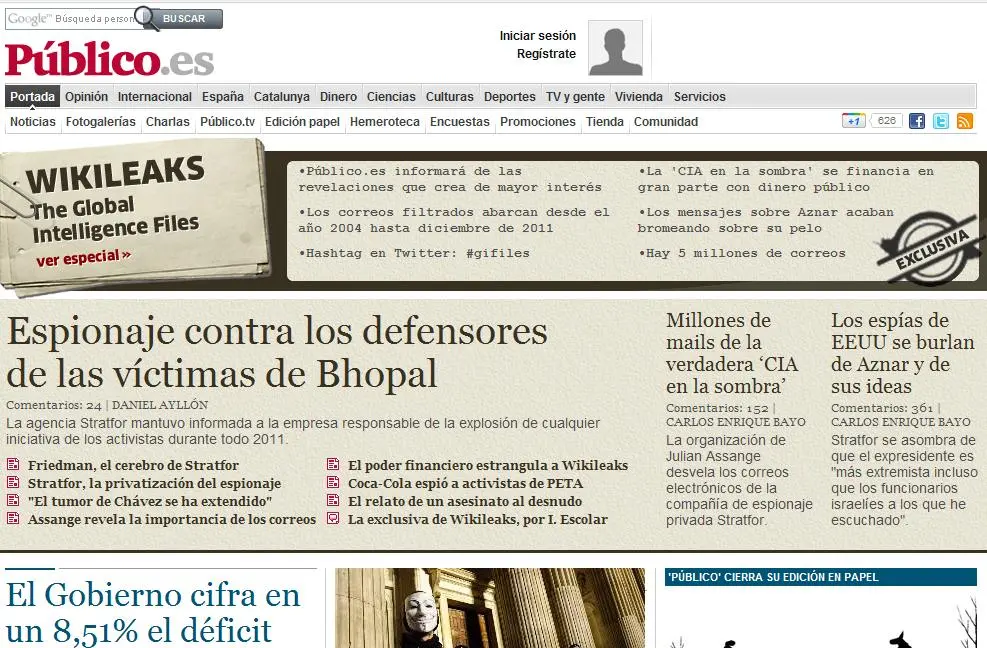This screenshot has height=648, width=987.
Task: Open 'Coca-Cola espió a activistas de PETA'
Action: coord(465,483)
